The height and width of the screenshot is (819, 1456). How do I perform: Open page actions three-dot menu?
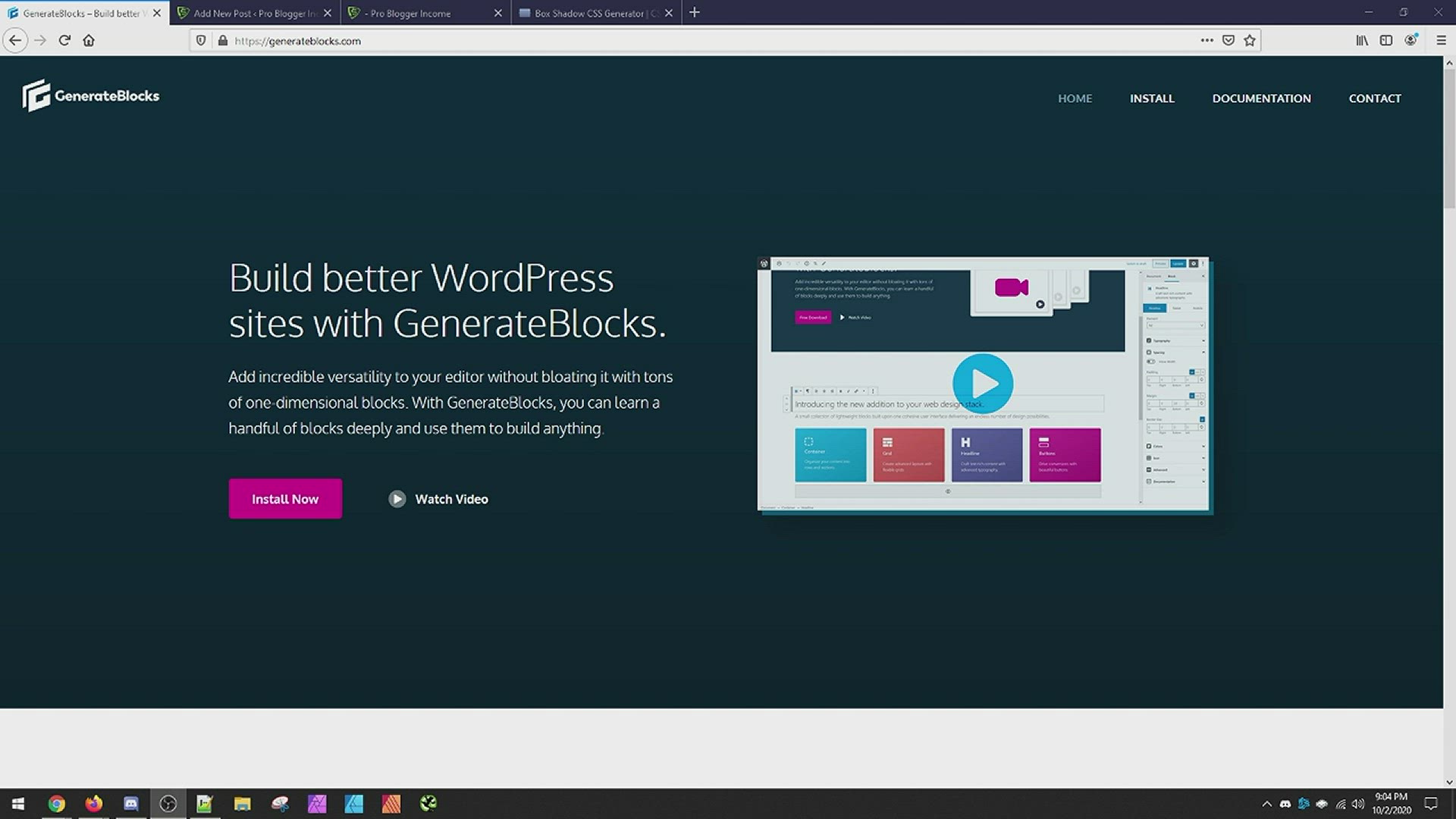click(x=1207, y=40)
